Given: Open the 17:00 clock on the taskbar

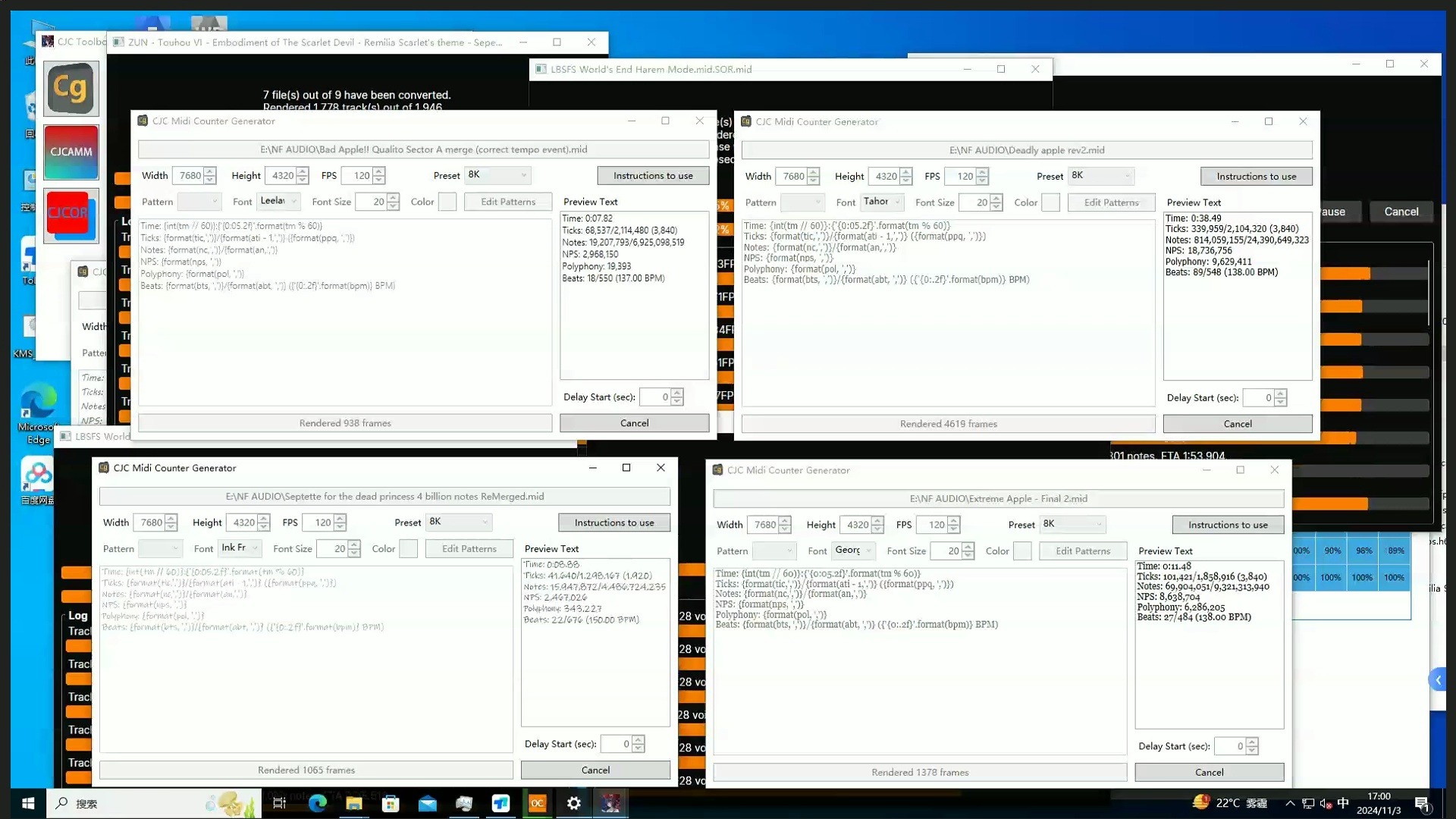Looking at the screenshot, I should pos(1379,803).
